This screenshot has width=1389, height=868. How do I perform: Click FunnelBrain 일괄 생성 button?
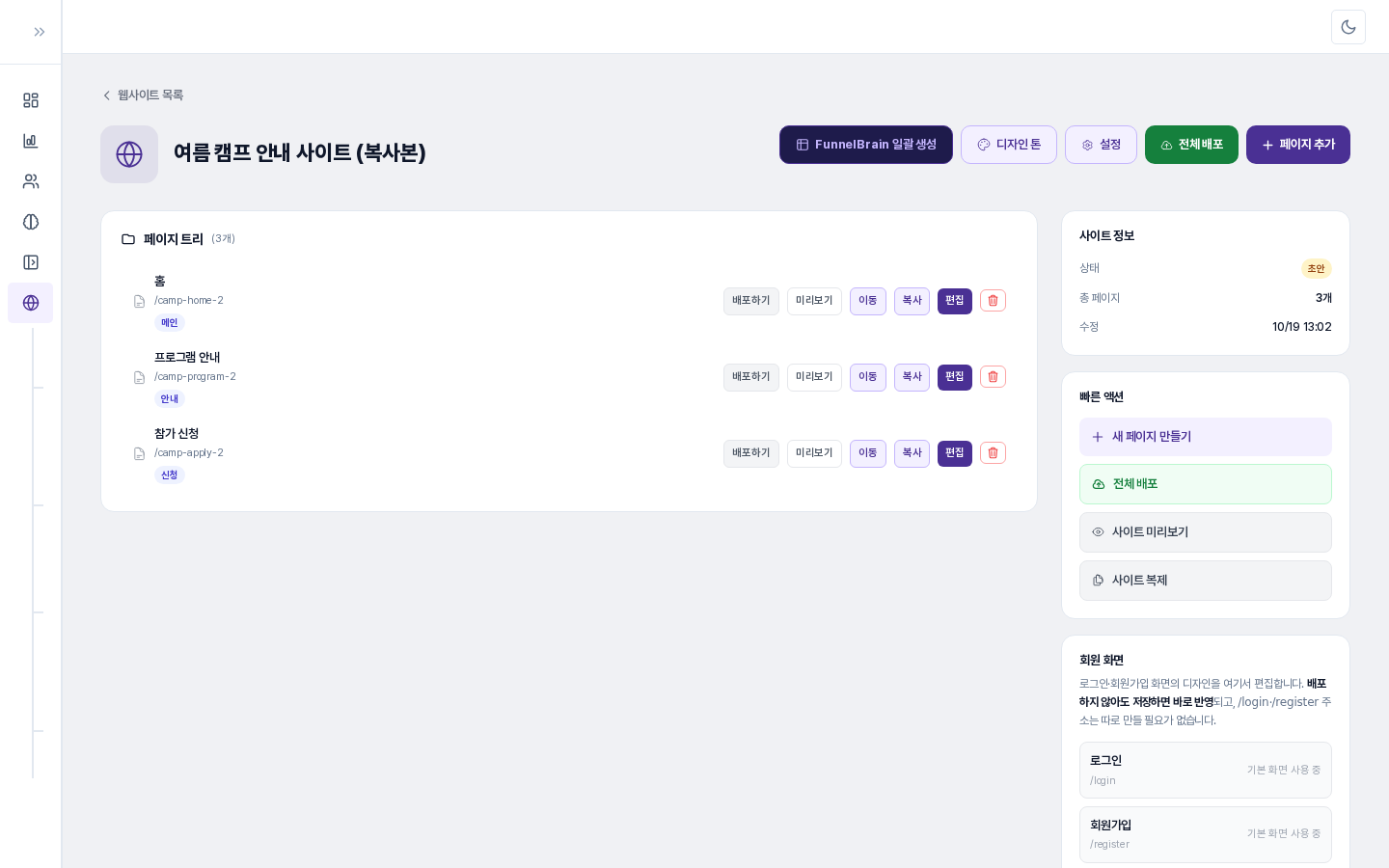tap(866, 145)
